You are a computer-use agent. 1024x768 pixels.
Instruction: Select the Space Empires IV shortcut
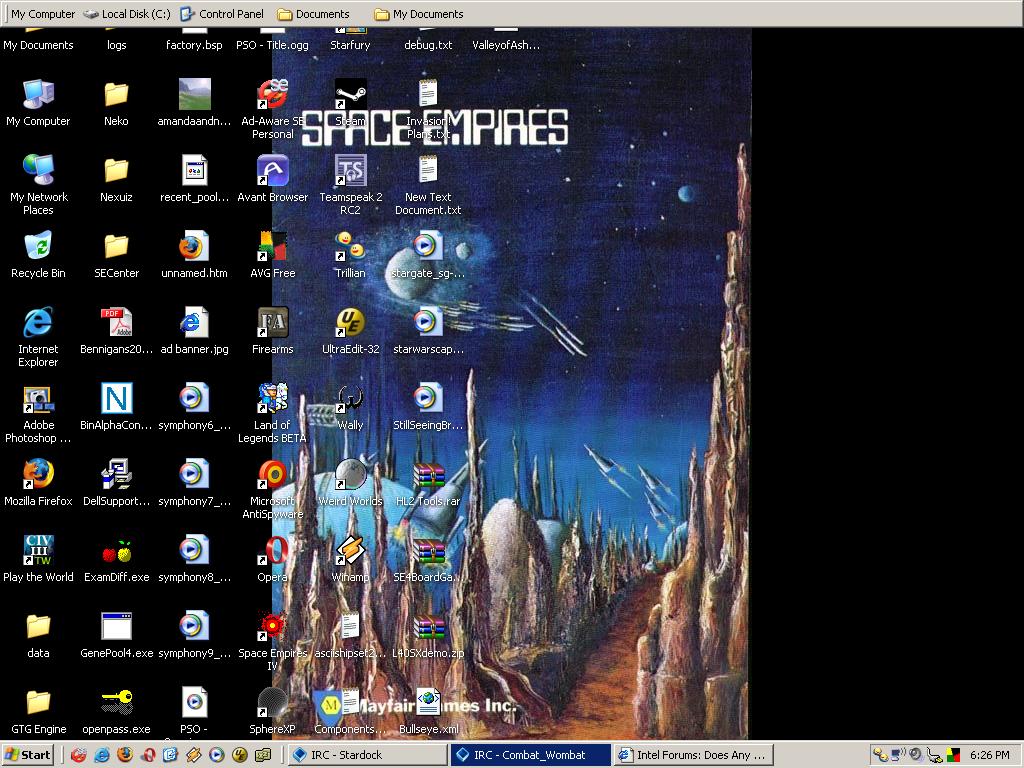[x=272, y=628]
